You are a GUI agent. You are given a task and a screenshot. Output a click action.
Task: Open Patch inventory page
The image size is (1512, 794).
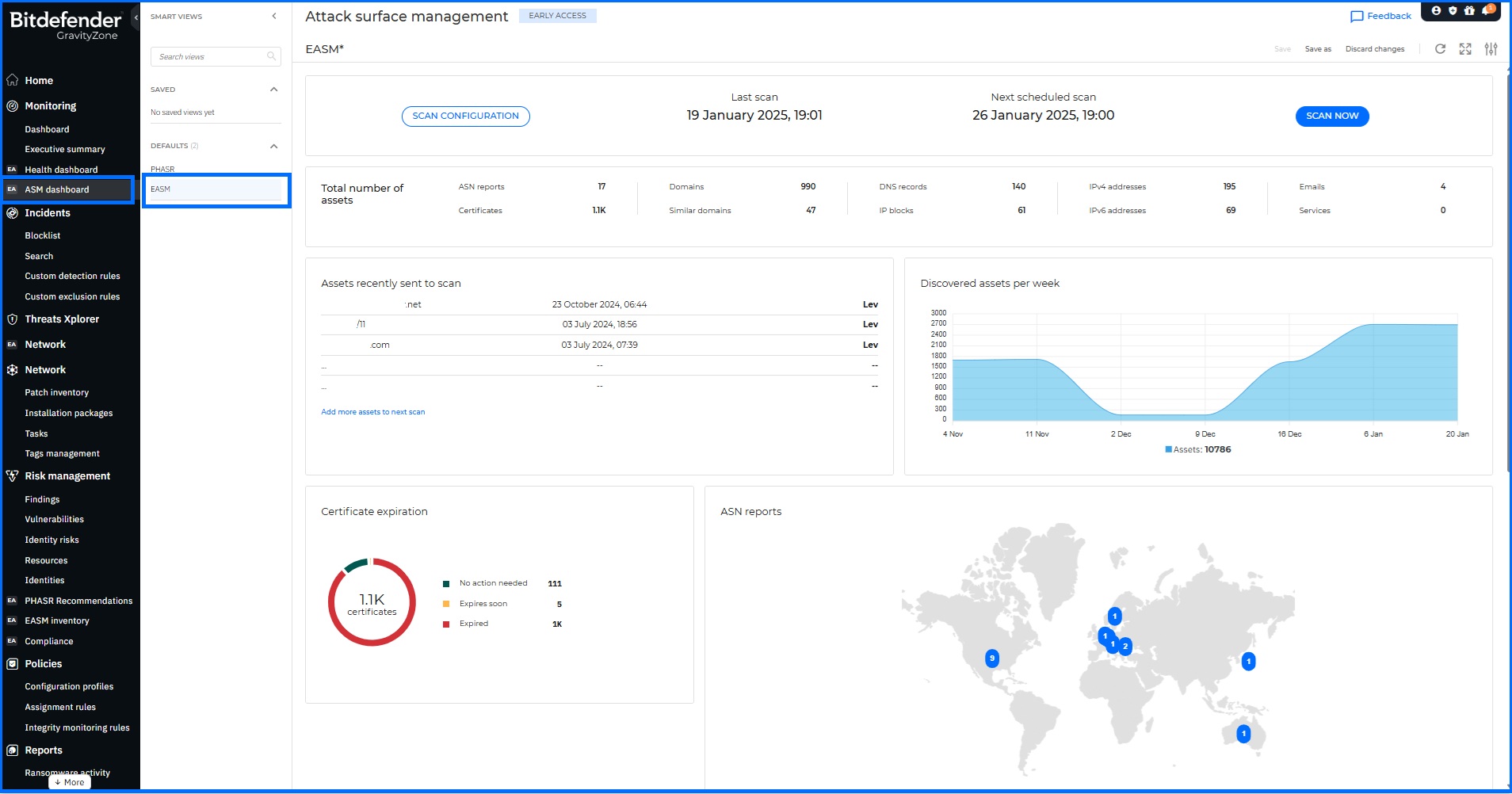(57, 392)
